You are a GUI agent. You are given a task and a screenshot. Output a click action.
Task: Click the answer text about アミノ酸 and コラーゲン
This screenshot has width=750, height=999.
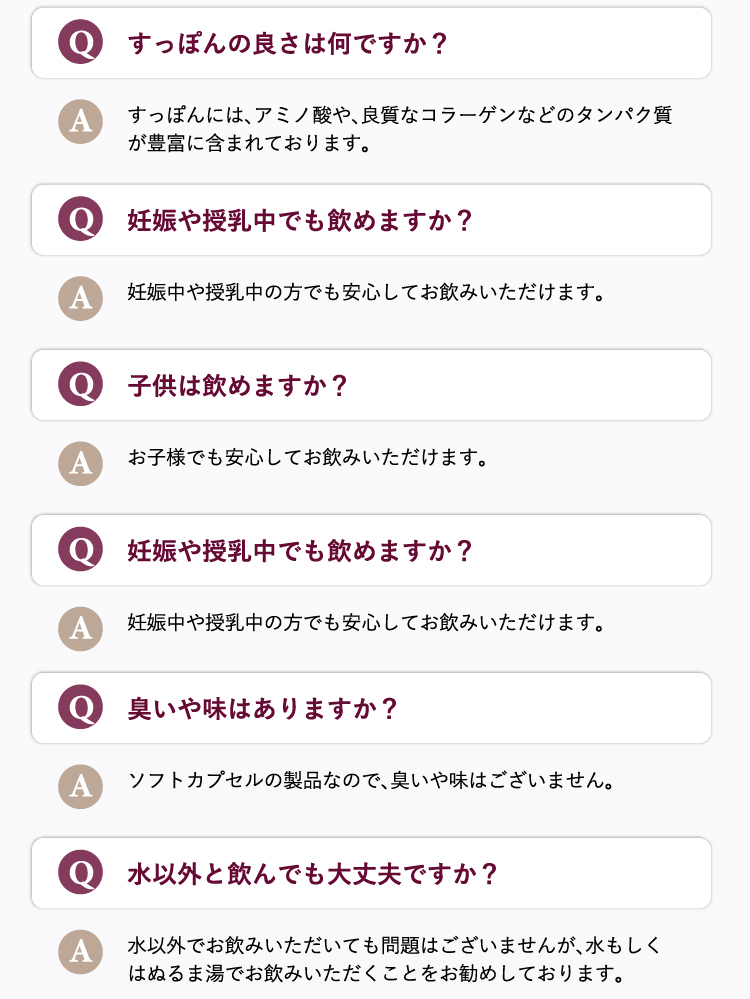pyautogui.click(x=400, y=129)
